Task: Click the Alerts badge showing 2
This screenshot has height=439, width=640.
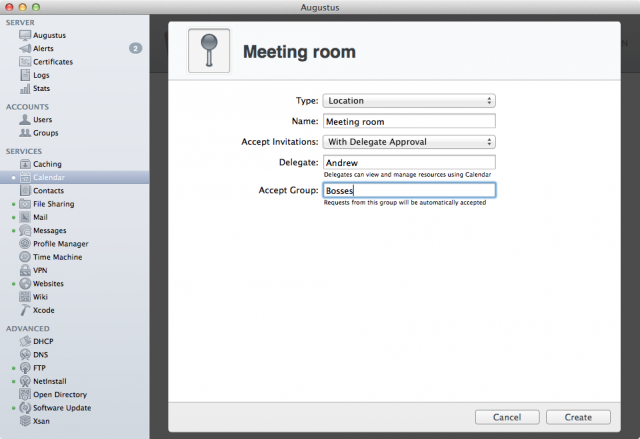Action: click(136, 49)
